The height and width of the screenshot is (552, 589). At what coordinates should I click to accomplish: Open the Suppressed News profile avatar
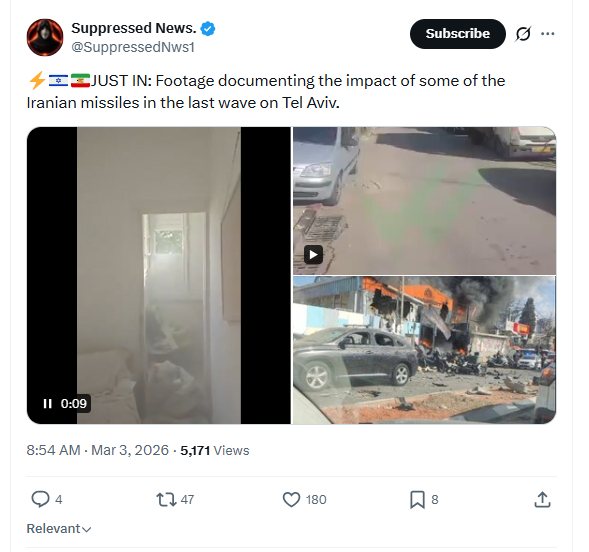coord(45,37)
